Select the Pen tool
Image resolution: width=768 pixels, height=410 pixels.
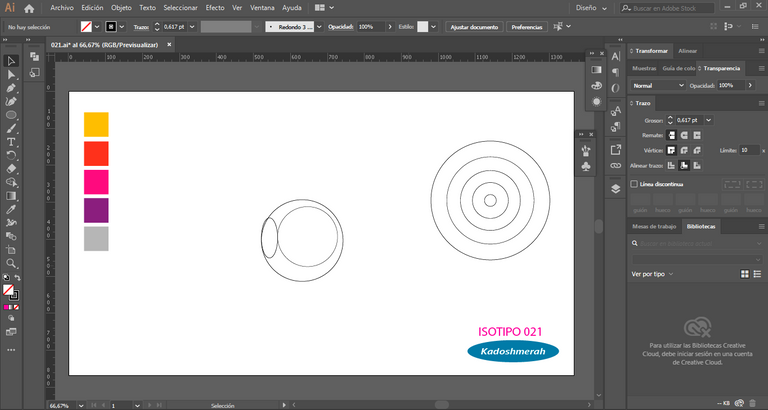pos(11,88)
